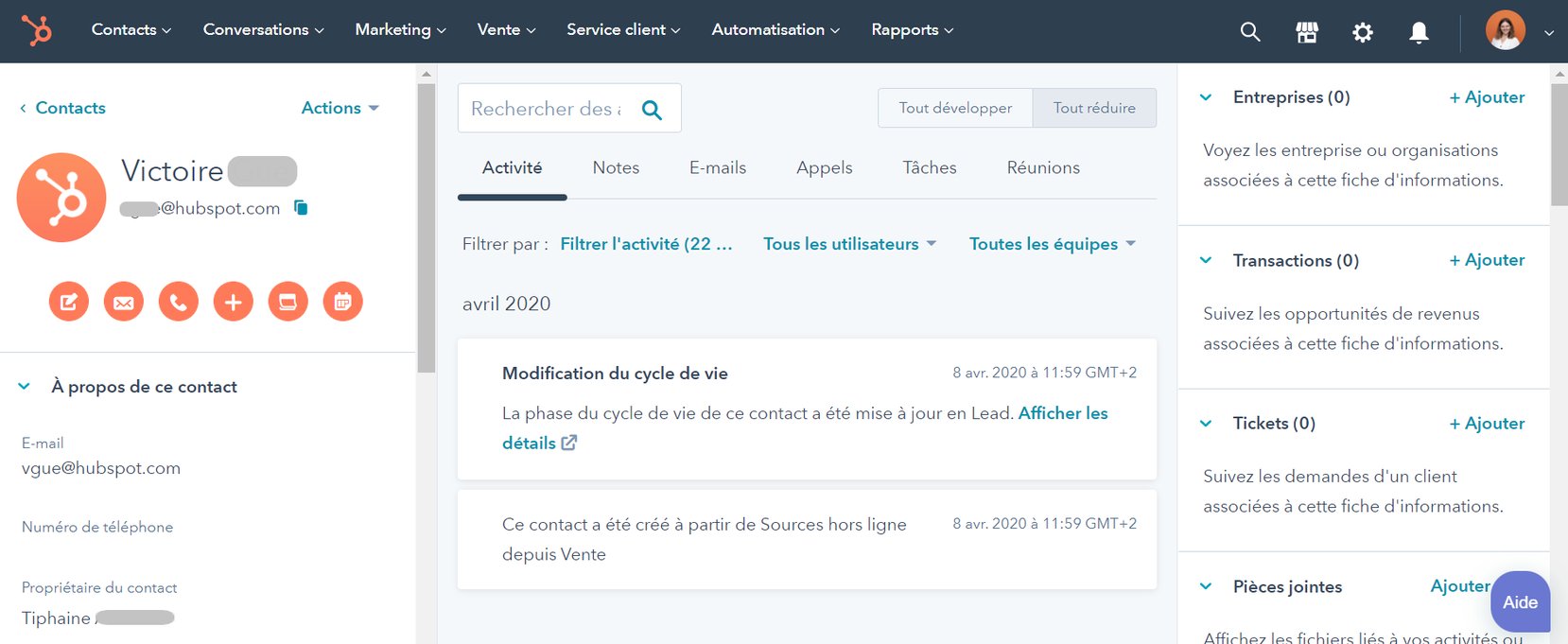The width and height of the screenshot is (1568, 644).
Task: Switch to the Réunions tab
Action: pos(1043,167)
